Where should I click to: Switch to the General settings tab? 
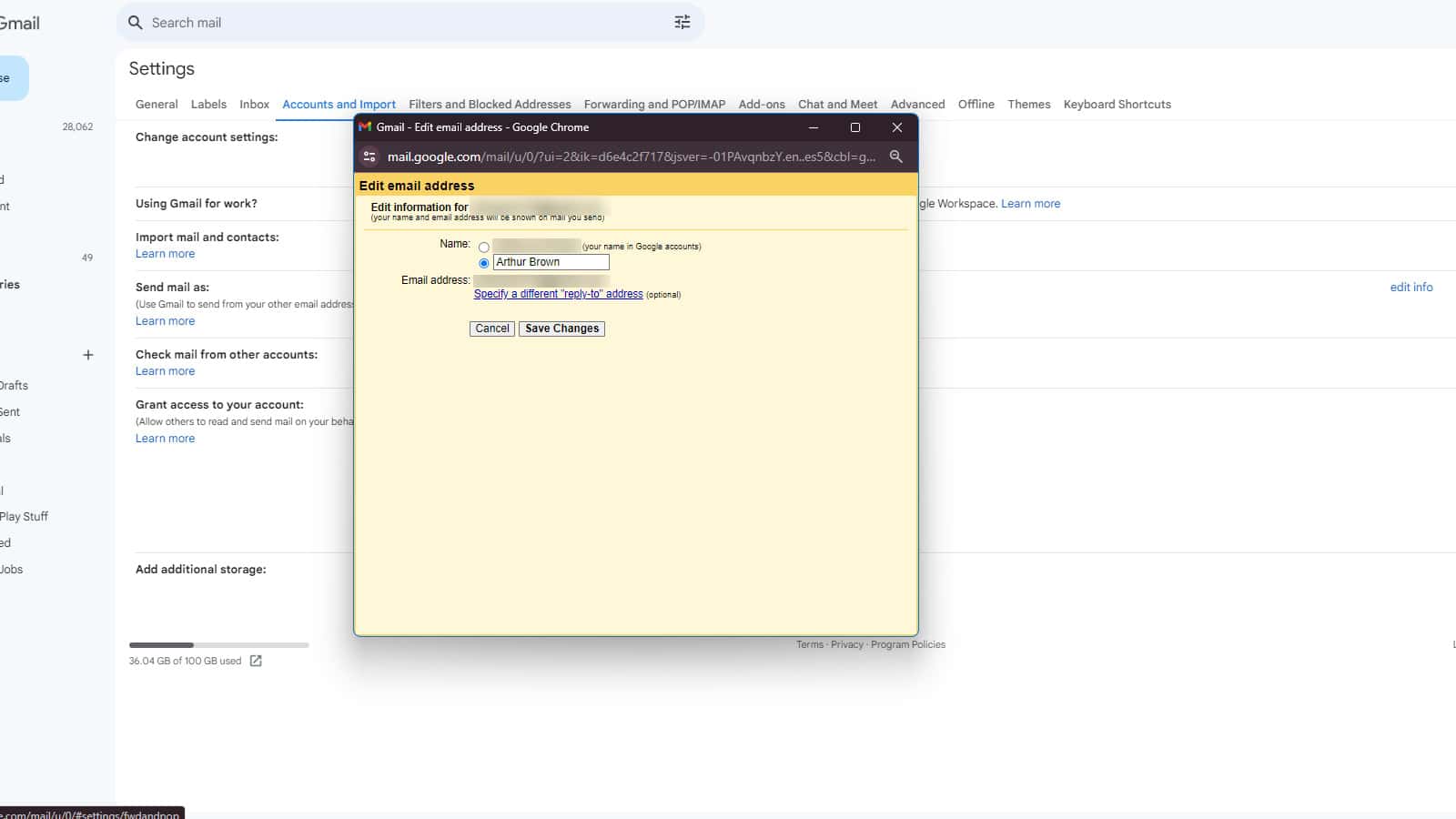(157, 105)
